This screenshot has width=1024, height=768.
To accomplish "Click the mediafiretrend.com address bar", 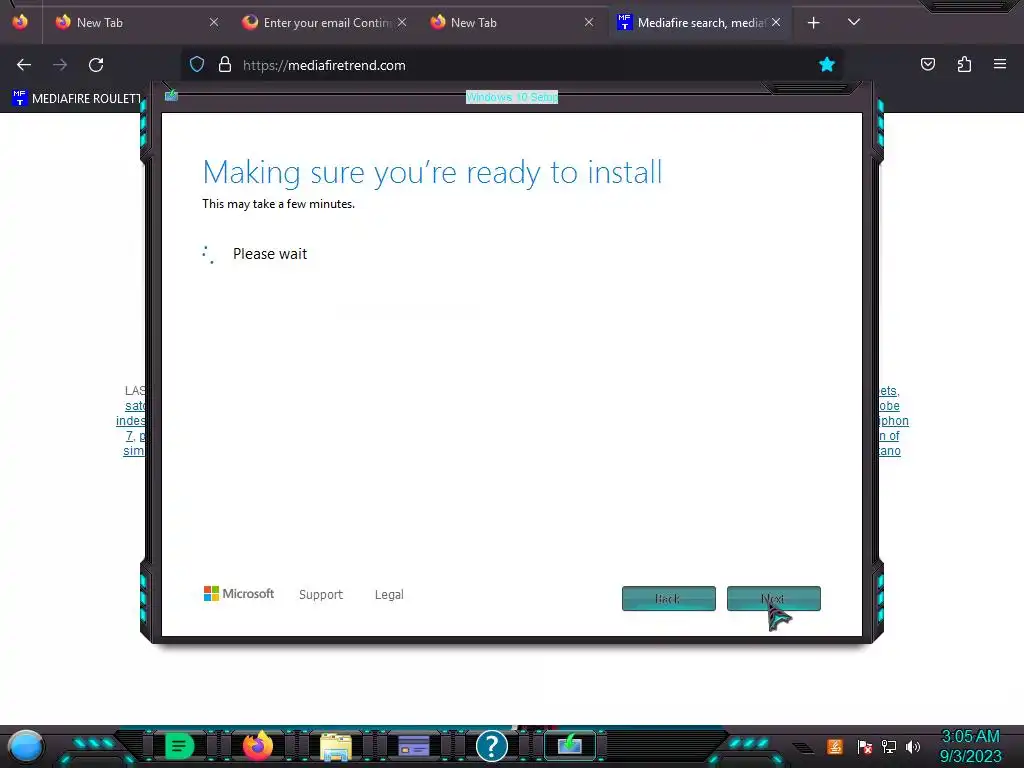I will 511,65.
